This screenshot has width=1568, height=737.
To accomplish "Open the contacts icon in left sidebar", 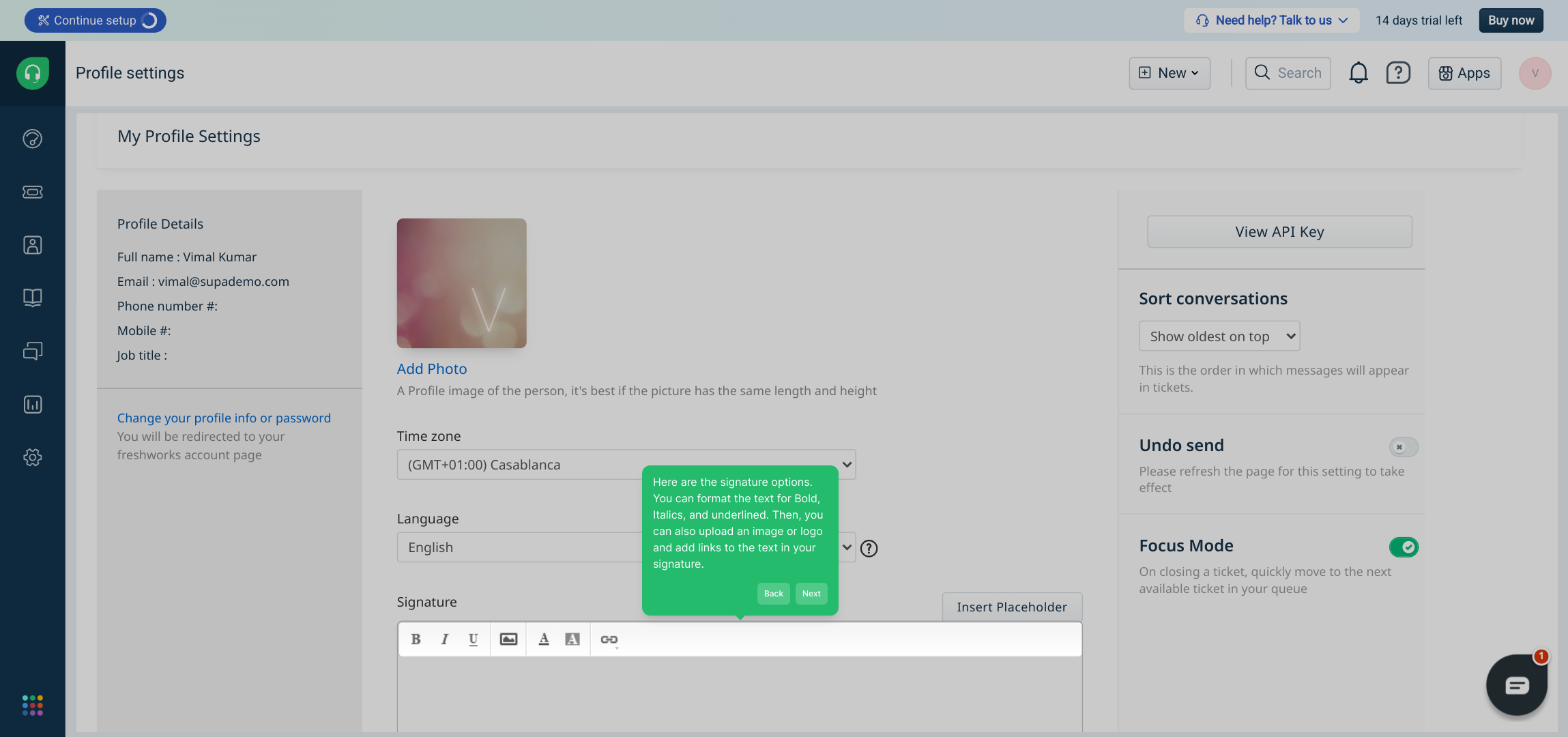I will [x=33, y=245].
